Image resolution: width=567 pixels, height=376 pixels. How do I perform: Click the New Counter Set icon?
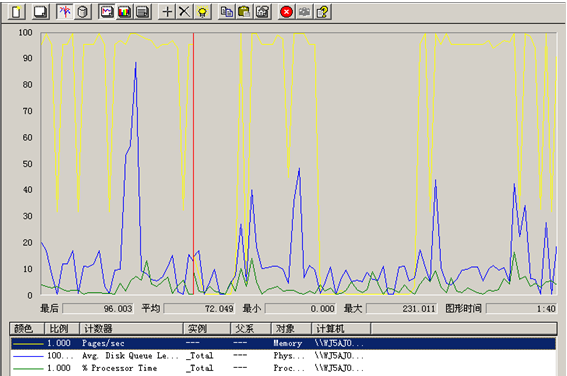(17, 12)
